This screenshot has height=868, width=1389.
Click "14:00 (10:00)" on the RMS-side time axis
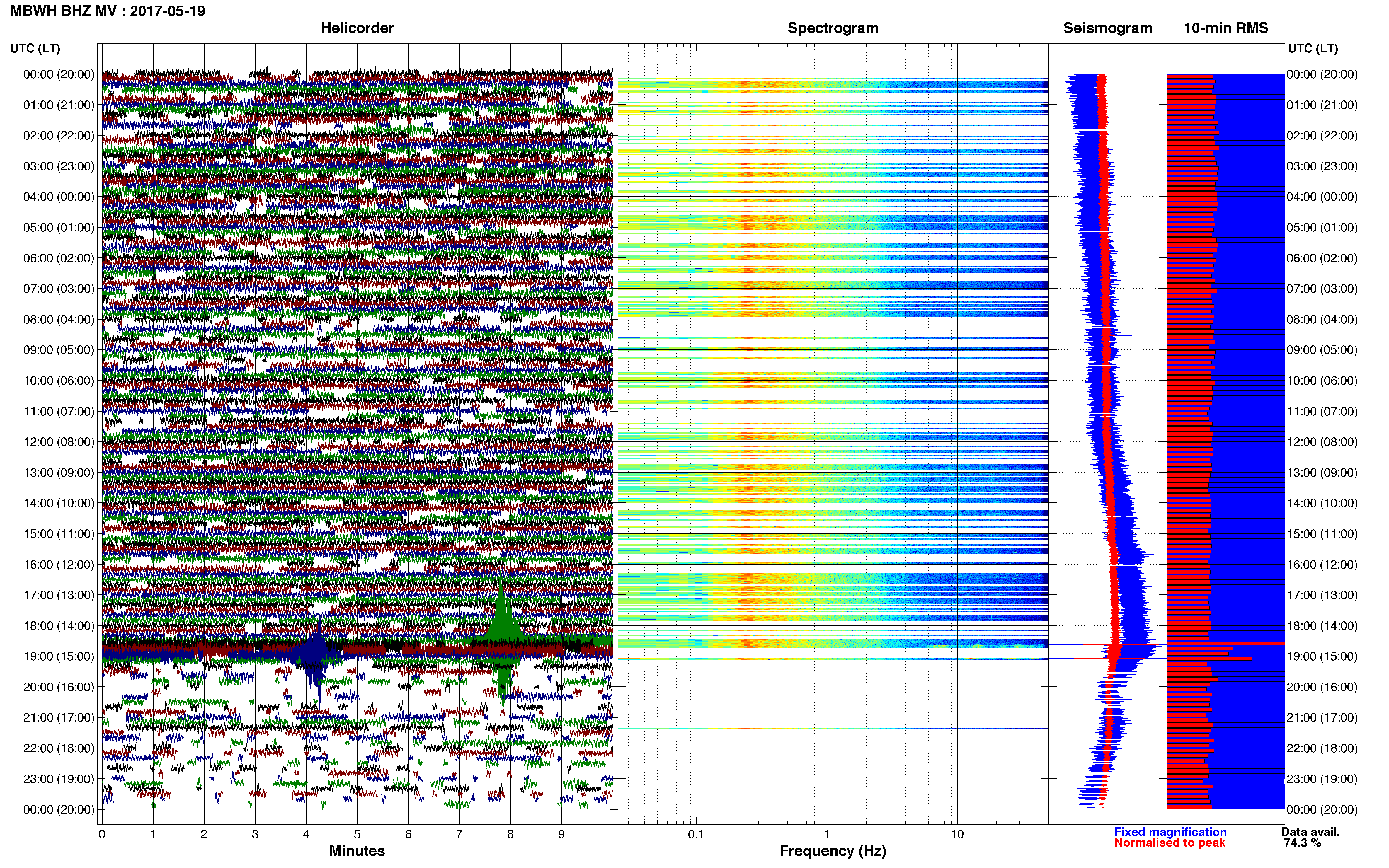1322,504
